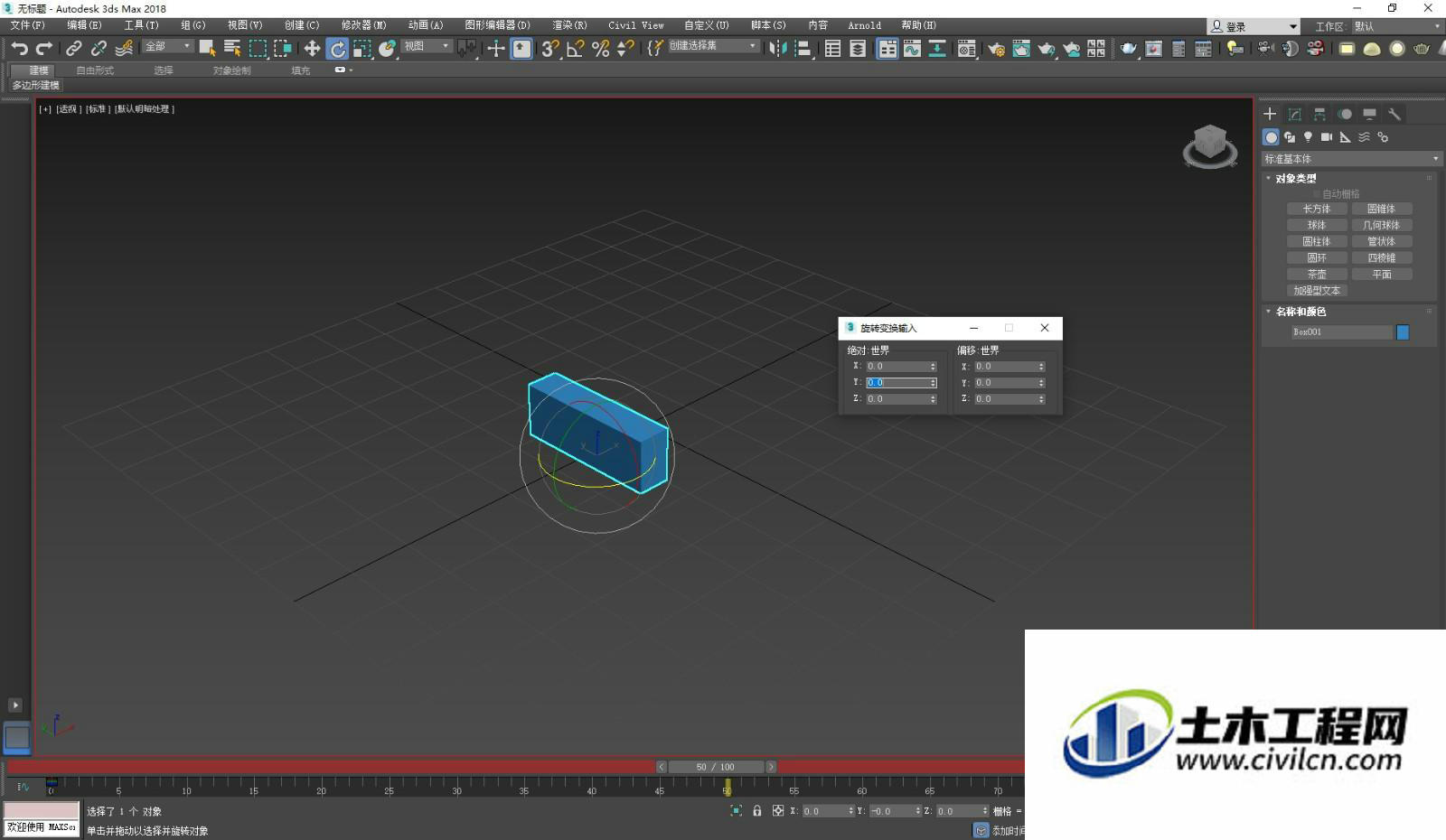Toggle 3D Snaps on

point(549,48)
